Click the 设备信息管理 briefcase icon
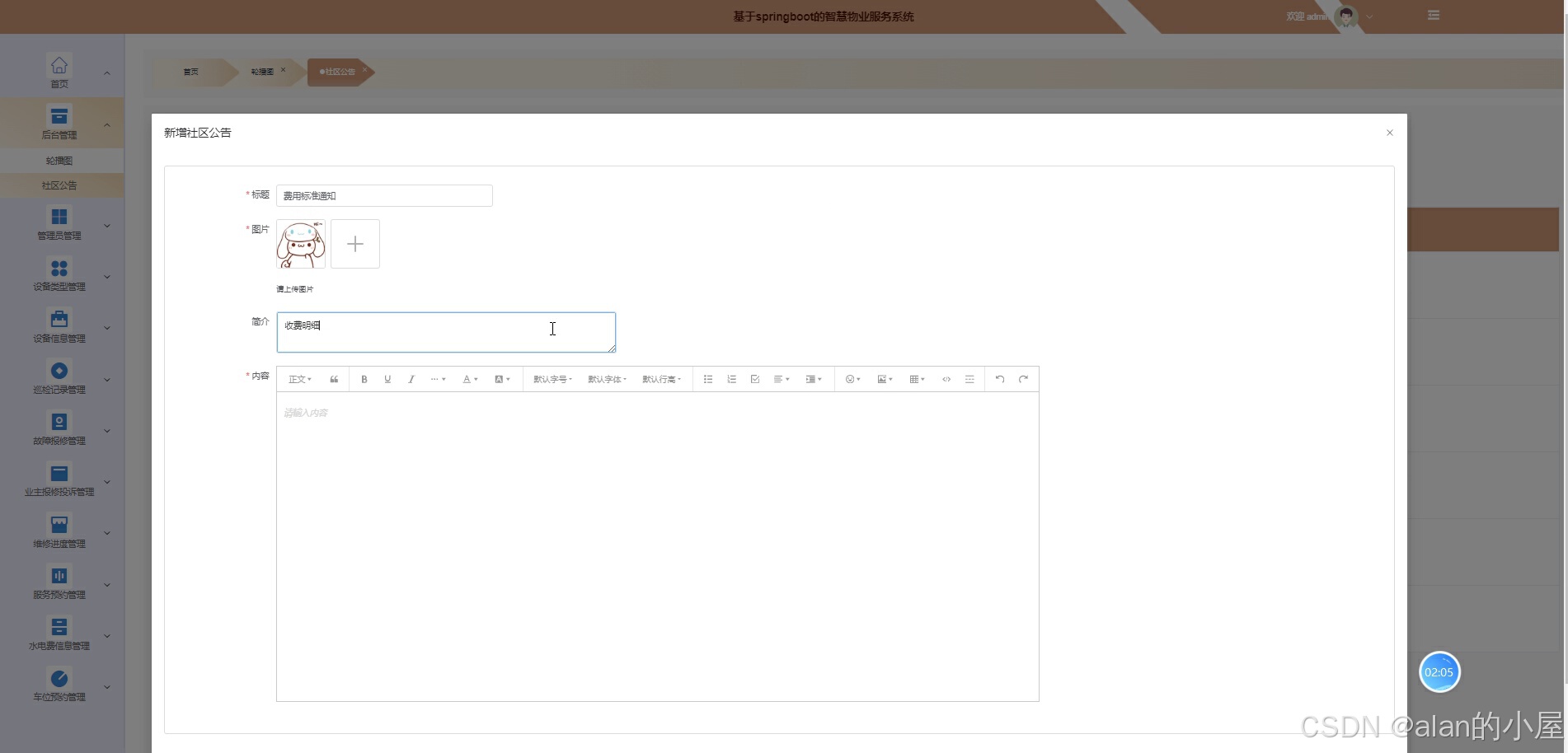1568x753 pixels. [59, 320]
